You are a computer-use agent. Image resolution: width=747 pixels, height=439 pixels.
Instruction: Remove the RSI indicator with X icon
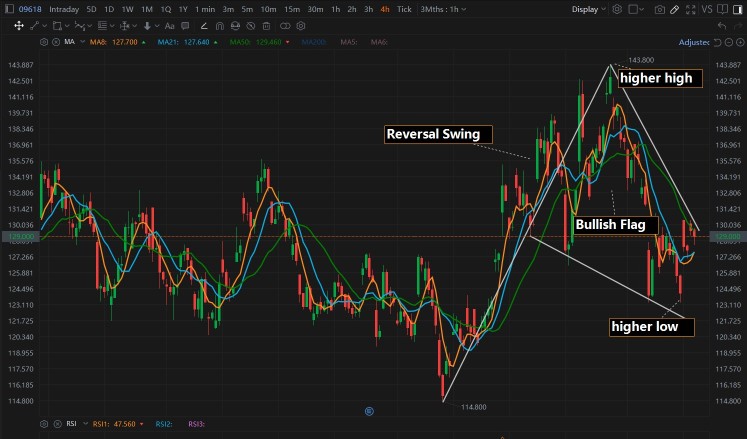58,424
